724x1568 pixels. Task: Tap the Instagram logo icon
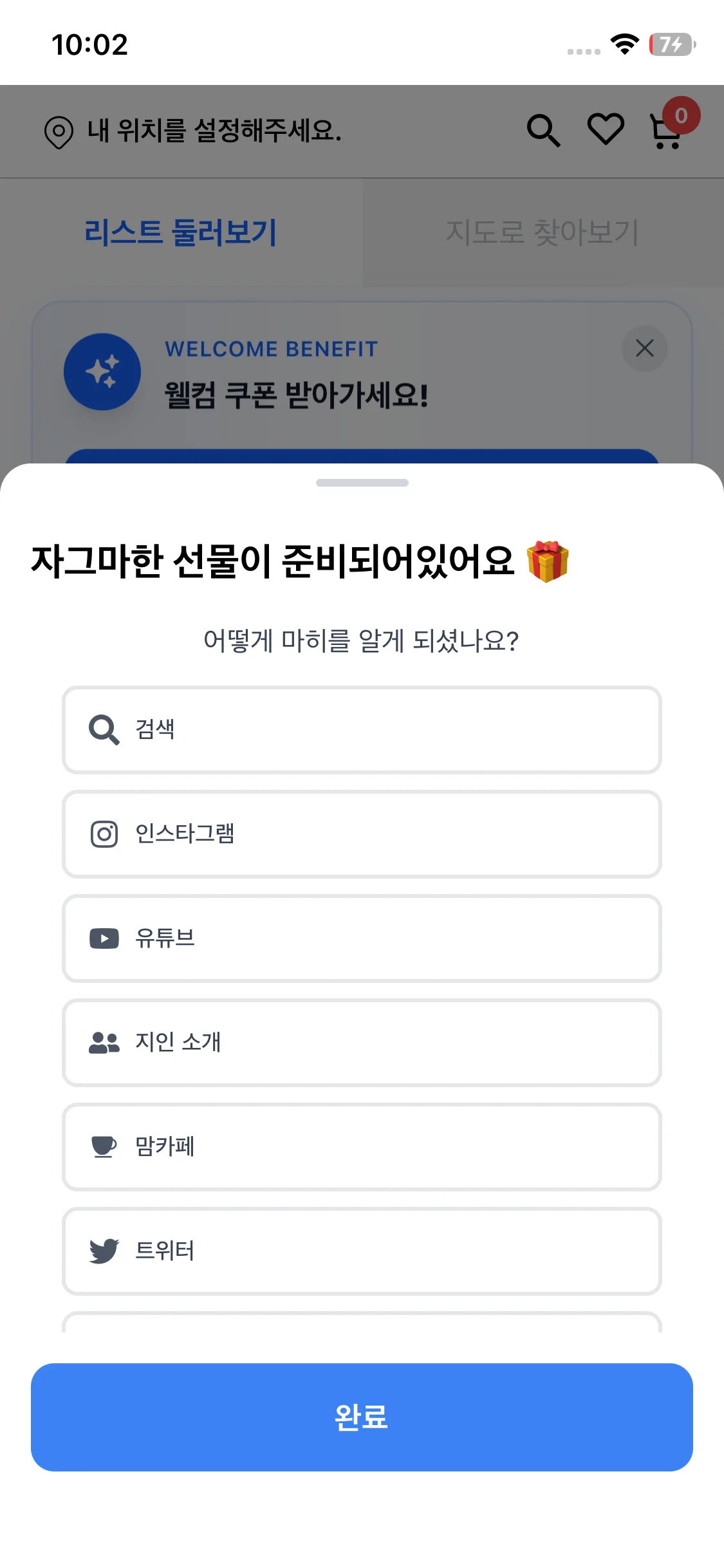point(104,834)
